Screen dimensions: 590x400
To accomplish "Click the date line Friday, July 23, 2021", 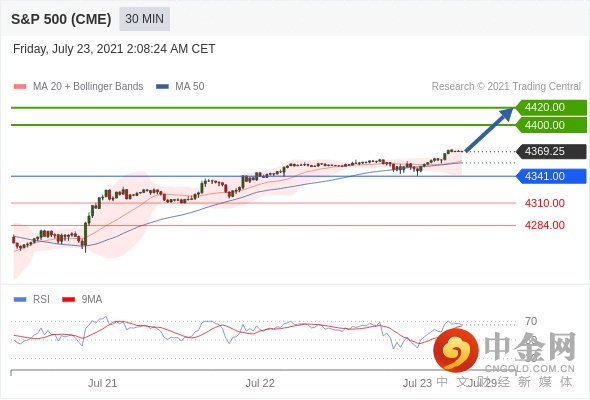I will (114, 49).
